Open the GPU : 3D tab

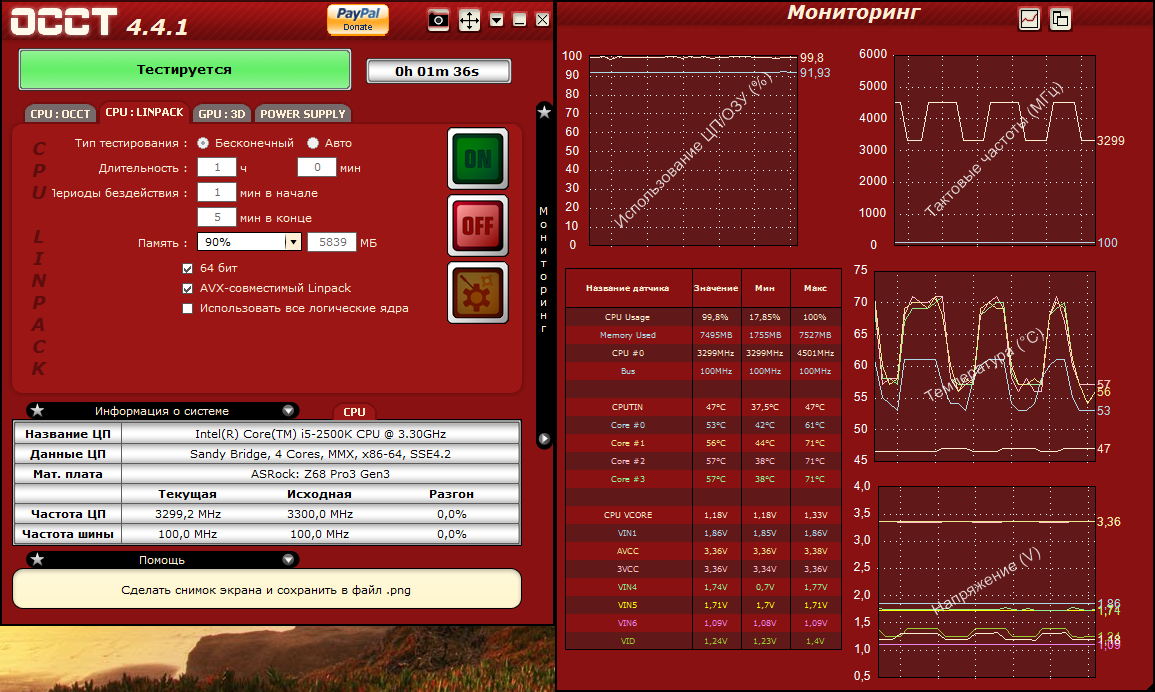[x=221, y=113]
